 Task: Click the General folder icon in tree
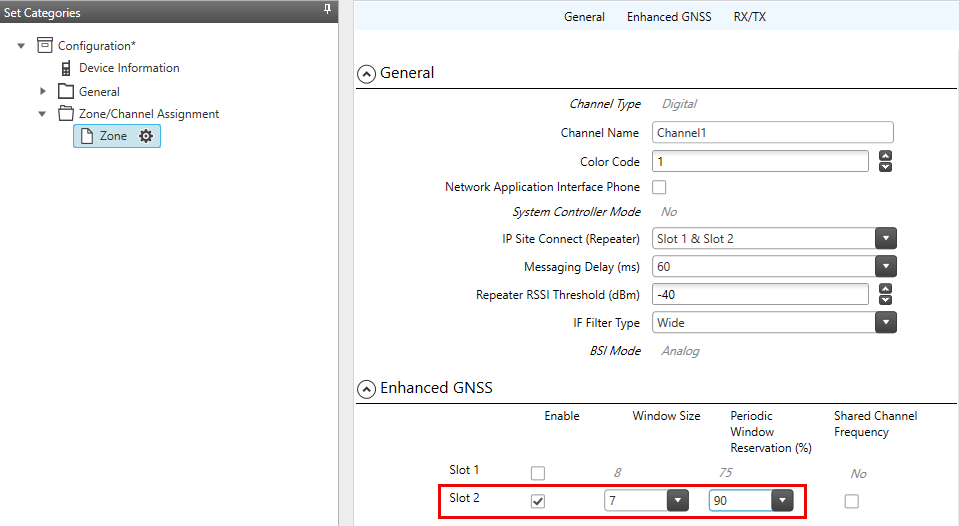click(x=66, y=91)
